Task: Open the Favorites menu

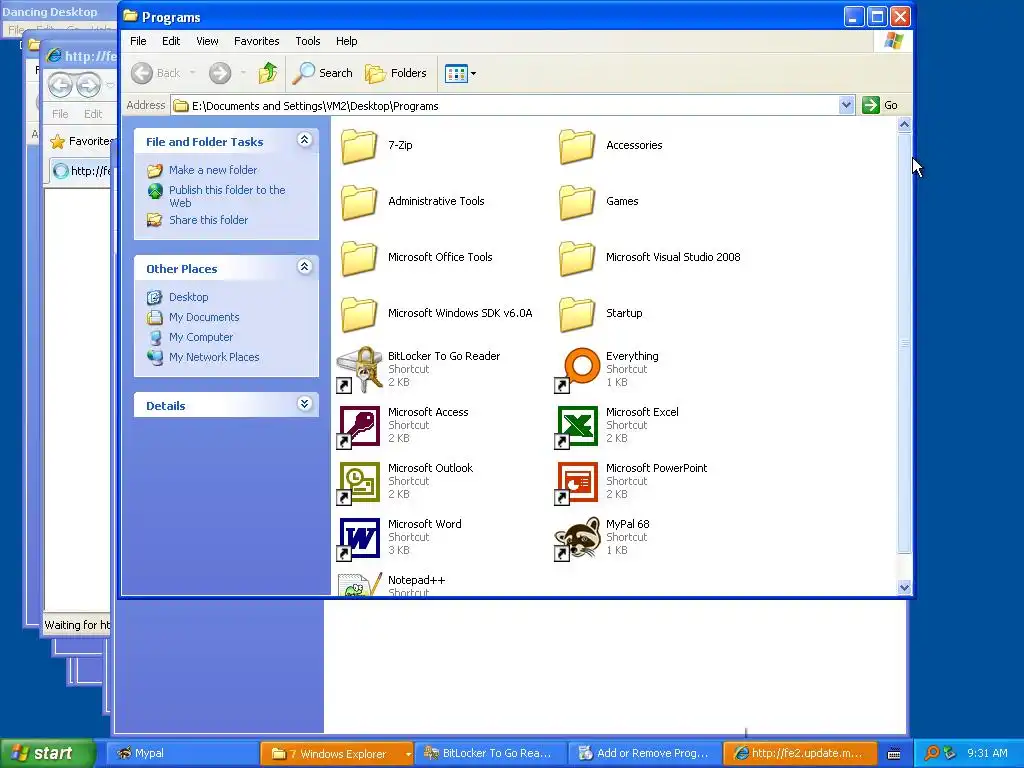Action: 257,41
